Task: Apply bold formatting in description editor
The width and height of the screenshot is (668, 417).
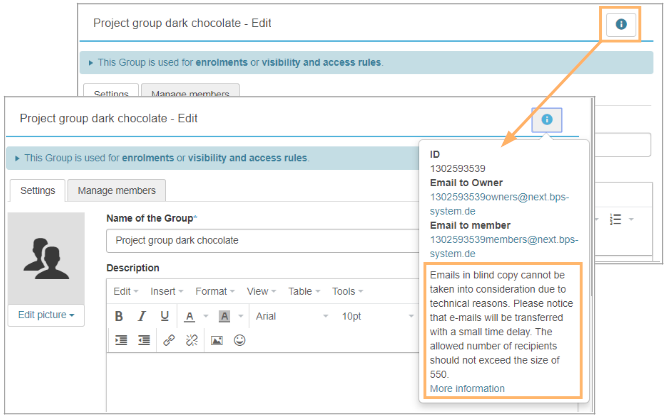Action: click(119, 316)
